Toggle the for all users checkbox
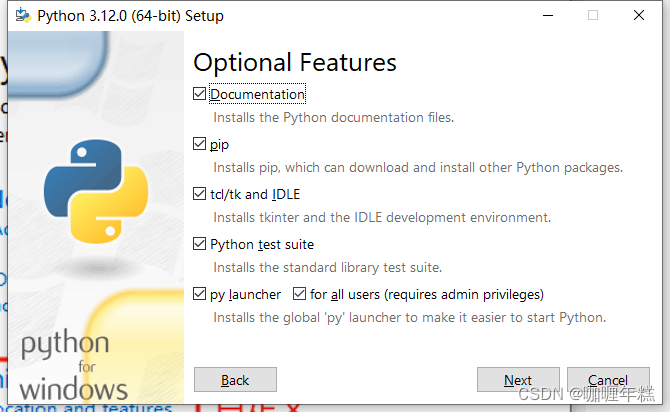This screenshot has height=412, width=670. tap(300, 294)
